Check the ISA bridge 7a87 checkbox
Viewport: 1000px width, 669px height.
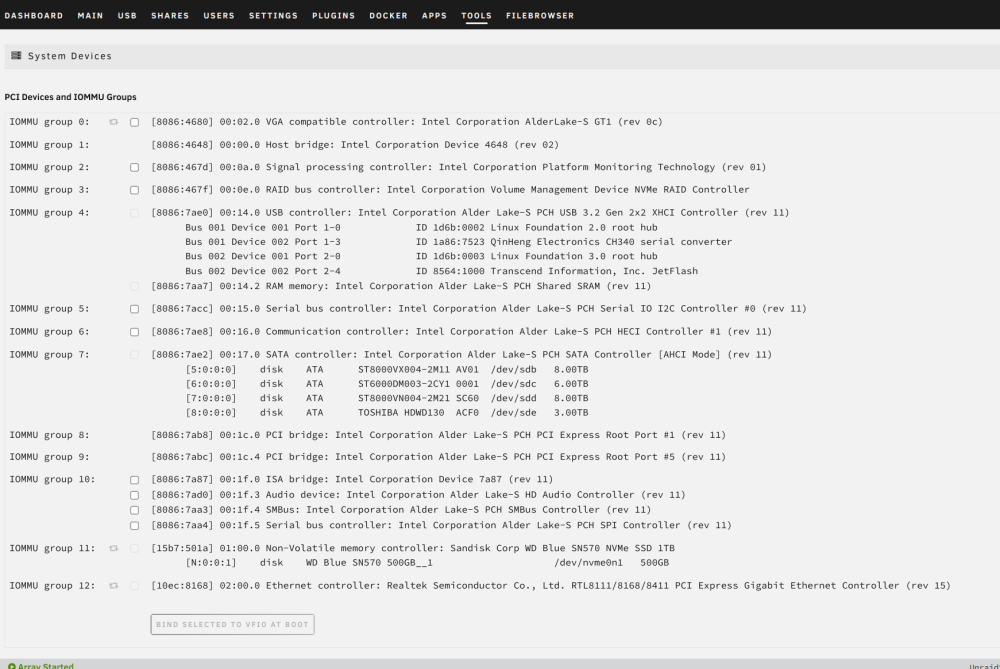tap(135, 480)
